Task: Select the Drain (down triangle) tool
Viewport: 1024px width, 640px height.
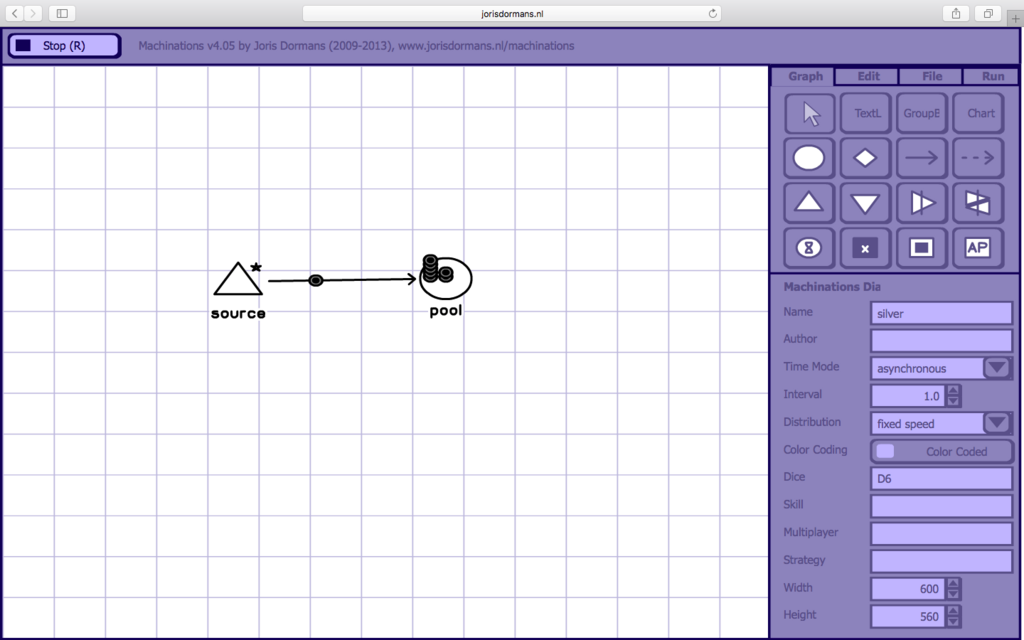Action: [865, 203]
